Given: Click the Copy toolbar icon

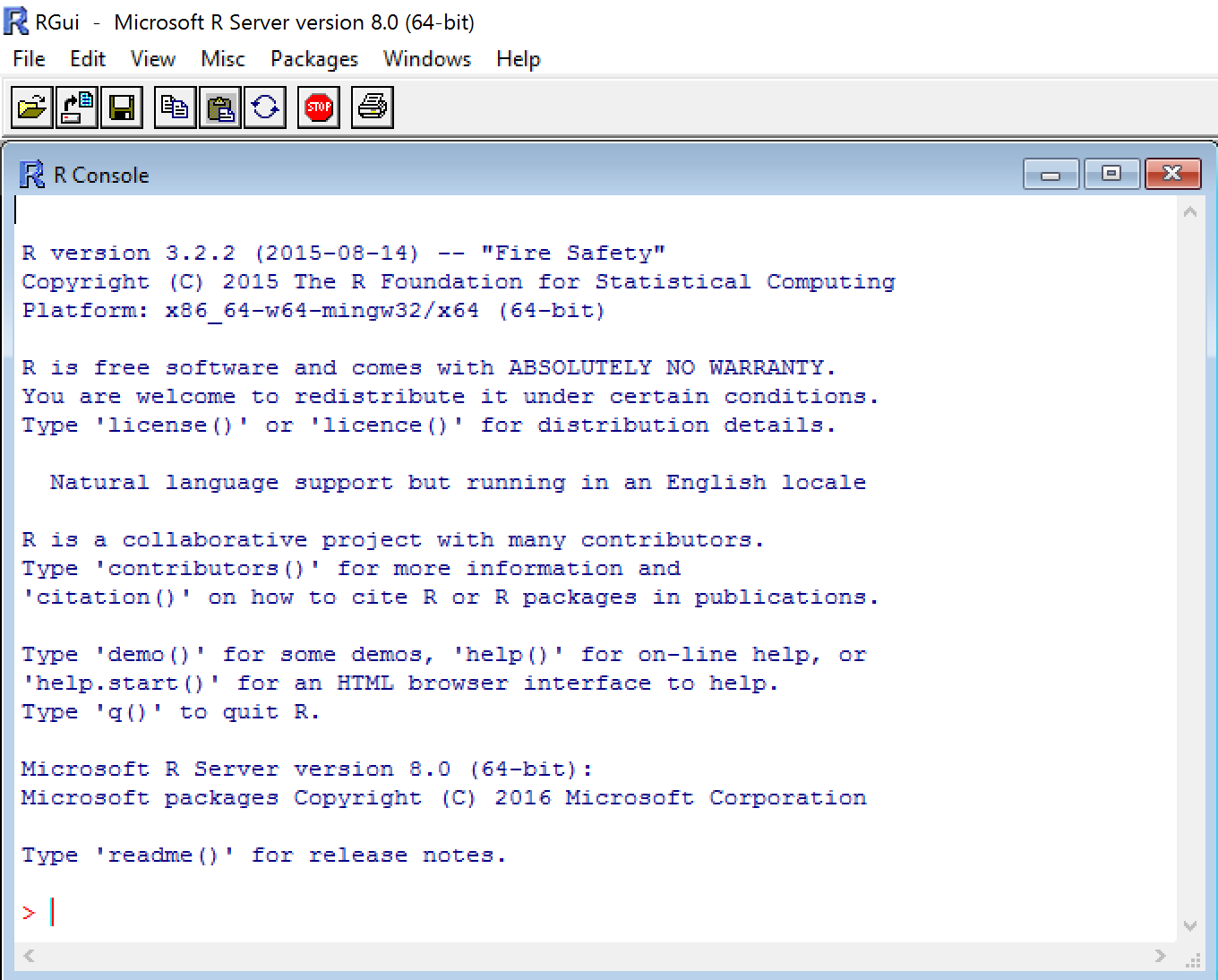Looking at the screenshot, I should (x=175, y=107).
